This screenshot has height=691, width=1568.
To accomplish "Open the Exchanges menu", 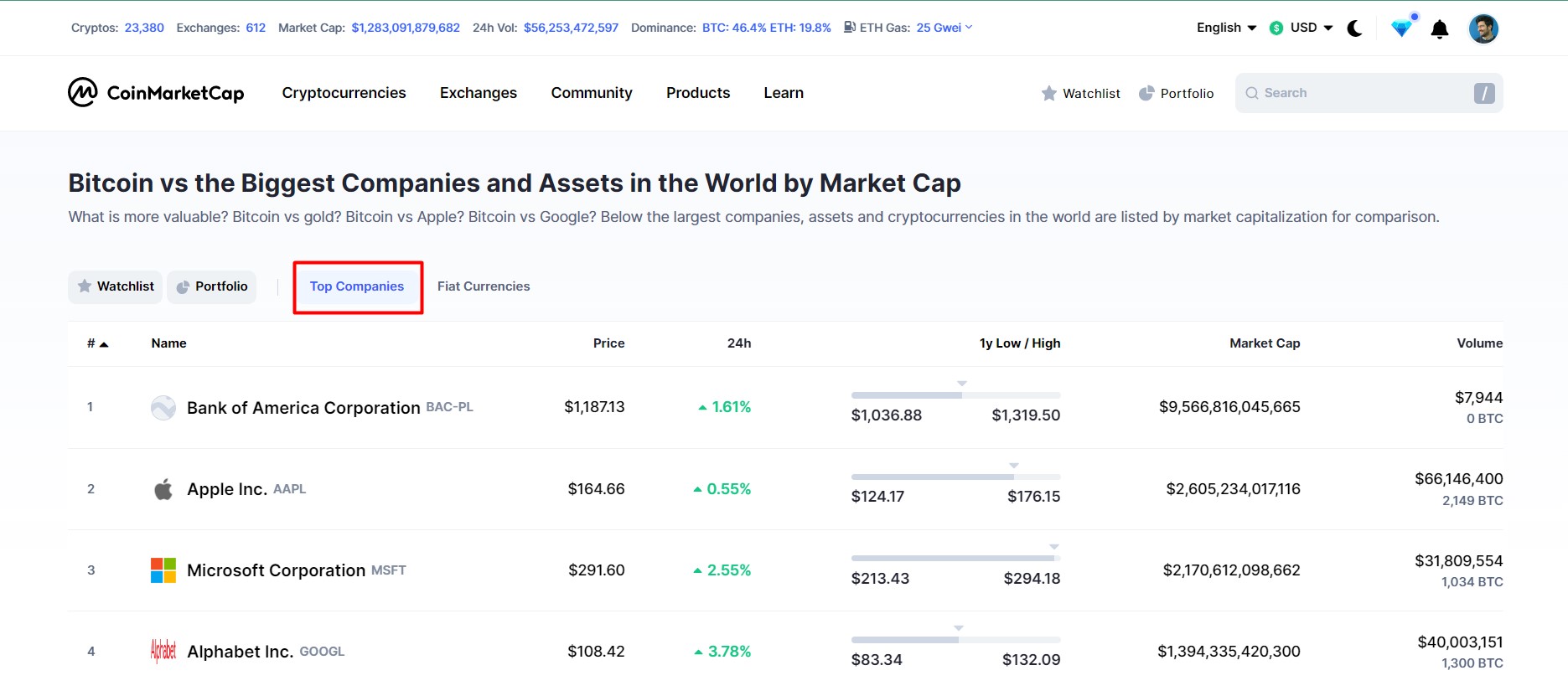I will point(479,93).
